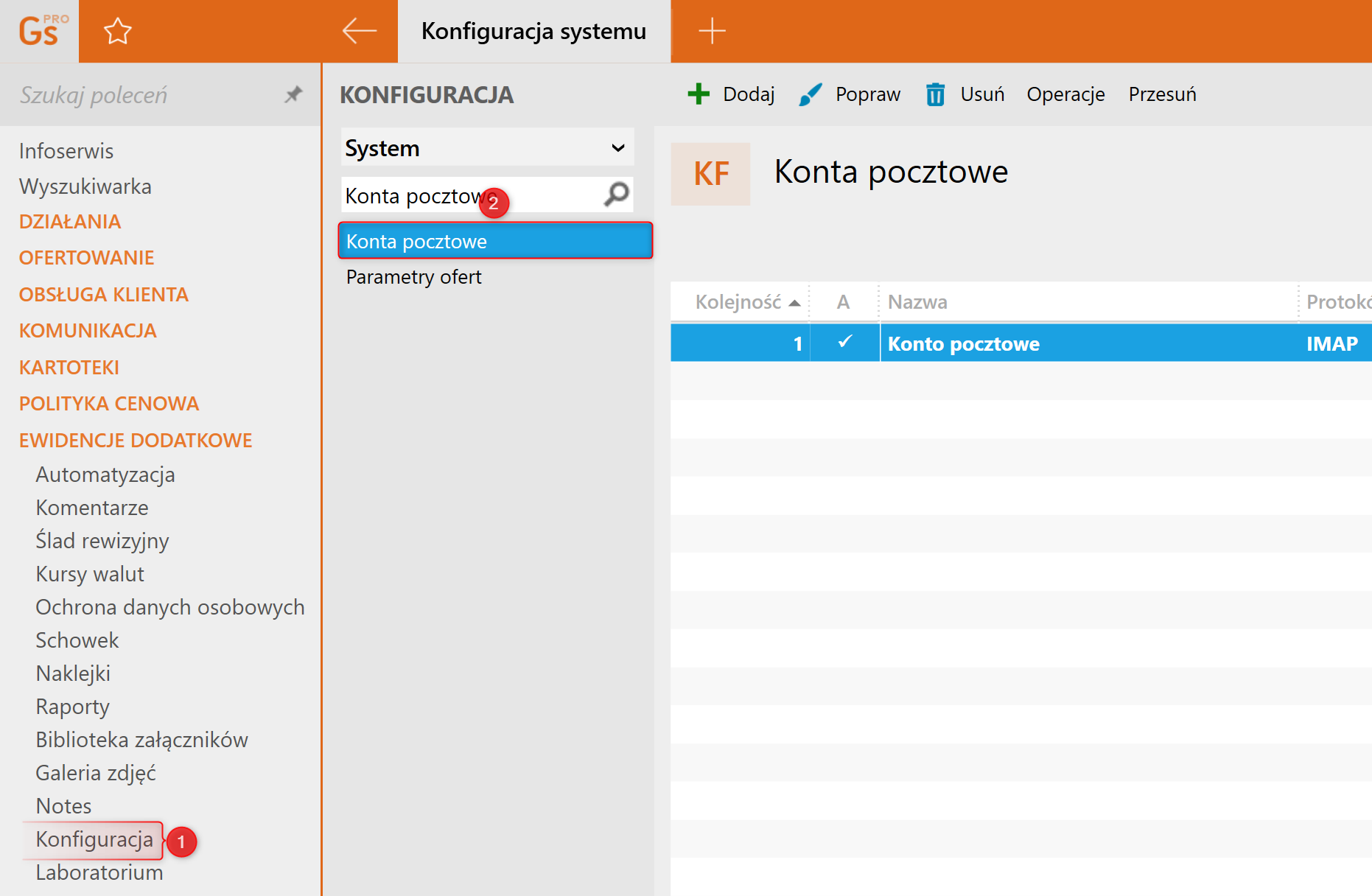The width and height of the screenshot is (1372, 896).
Task: Open Notes in sidebar
Action: 64,806
